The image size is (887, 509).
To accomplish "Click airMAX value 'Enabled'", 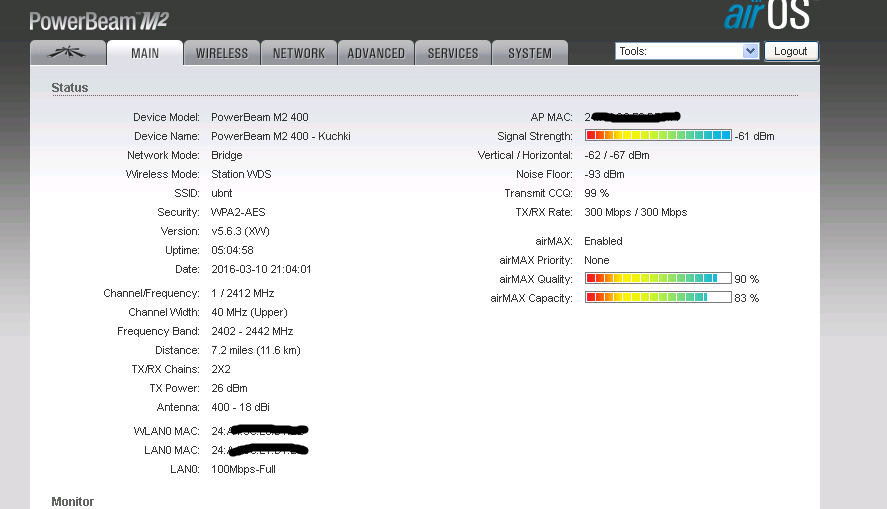I will click(603, 241).
